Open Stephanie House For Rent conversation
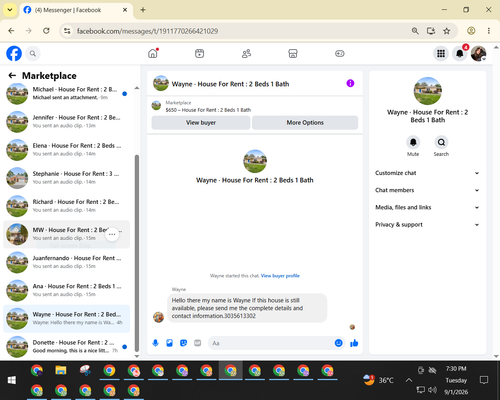Image resolution: width=500 pixels, height=400 pixels. pyautogui.click(x=67, y=178)
